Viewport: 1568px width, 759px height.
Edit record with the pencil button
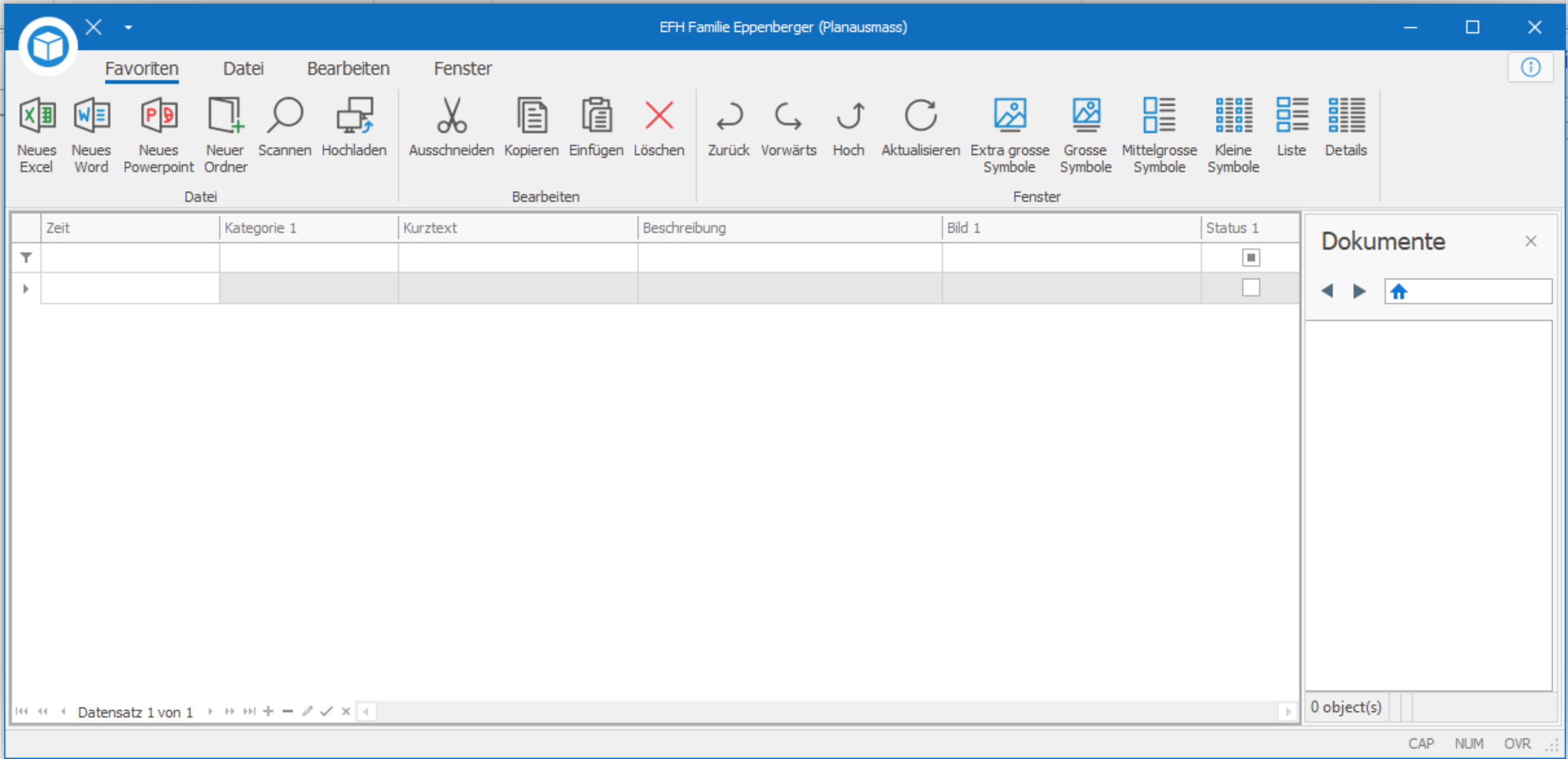click(307, 711)
